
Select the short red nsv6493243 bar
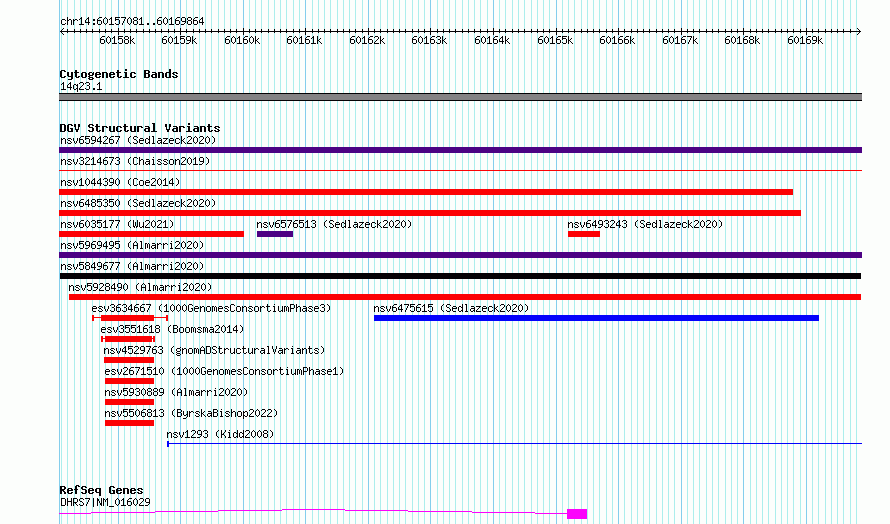click(583, 234)
